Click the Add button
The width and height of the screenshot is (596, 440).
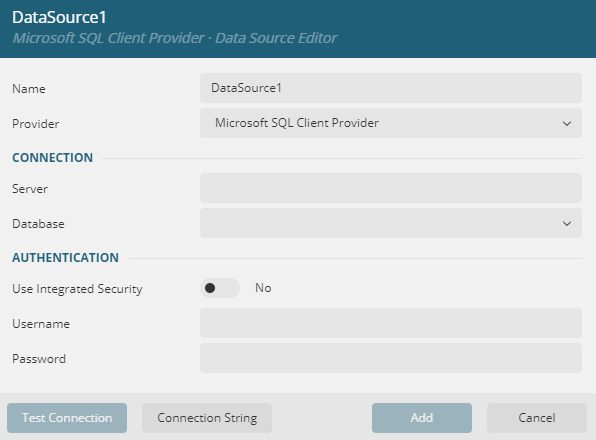click(422, 418)
